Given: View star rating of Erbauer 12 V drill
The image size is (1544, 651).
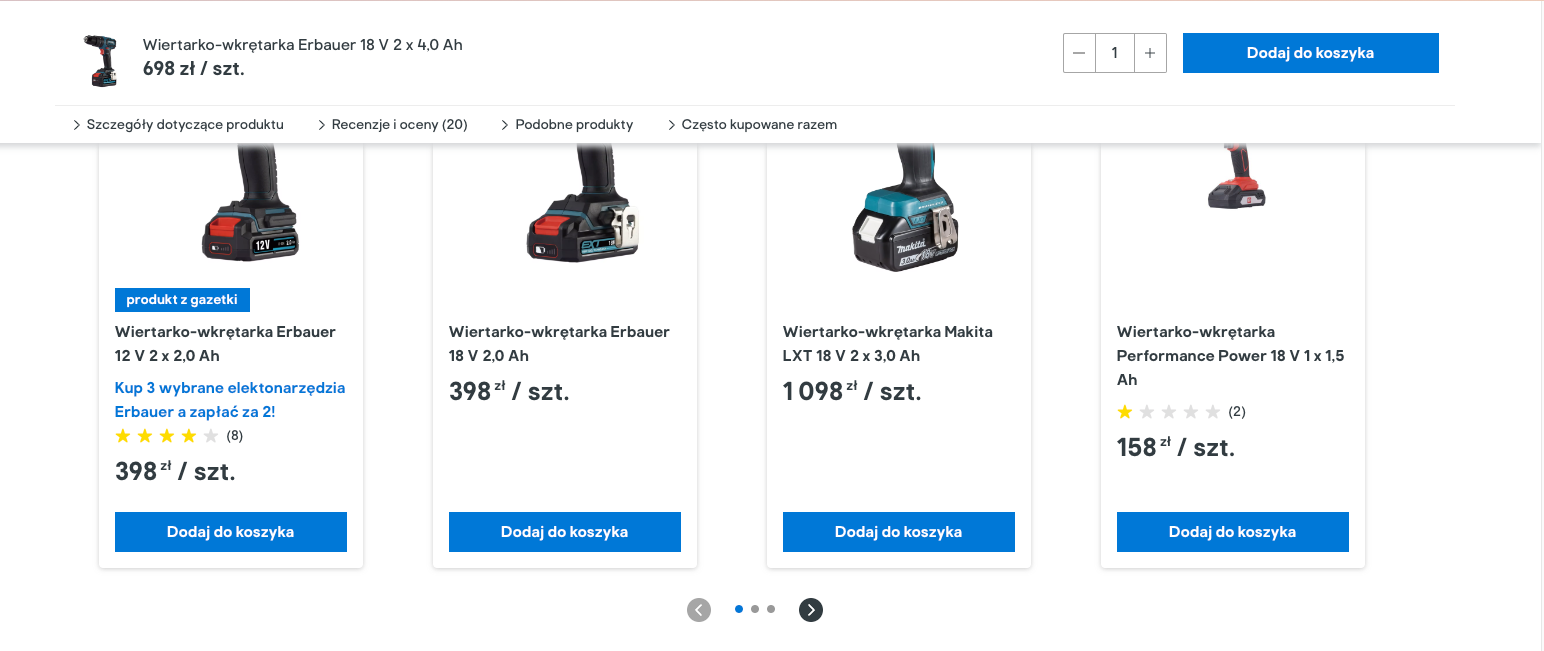Looking at the screenshot, I should pos(167,436).
